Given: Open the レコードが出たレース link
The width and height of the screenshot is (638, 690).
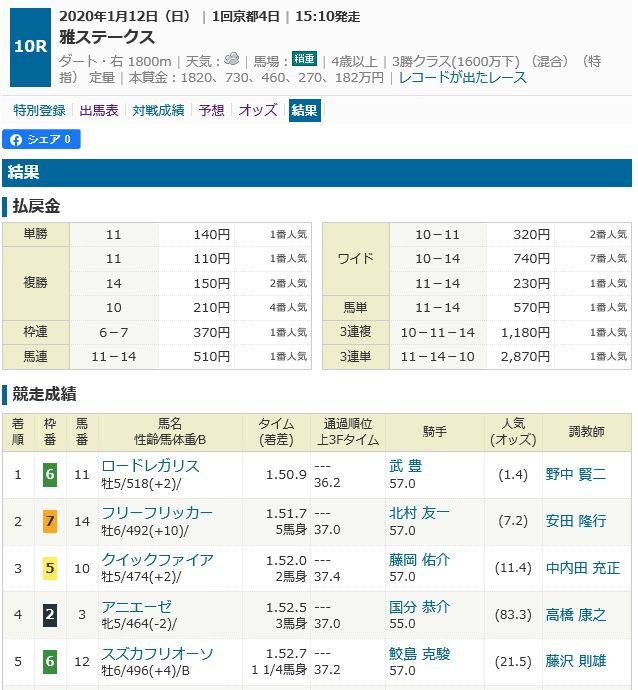Looking at the screenshot, I should point(464,77).
